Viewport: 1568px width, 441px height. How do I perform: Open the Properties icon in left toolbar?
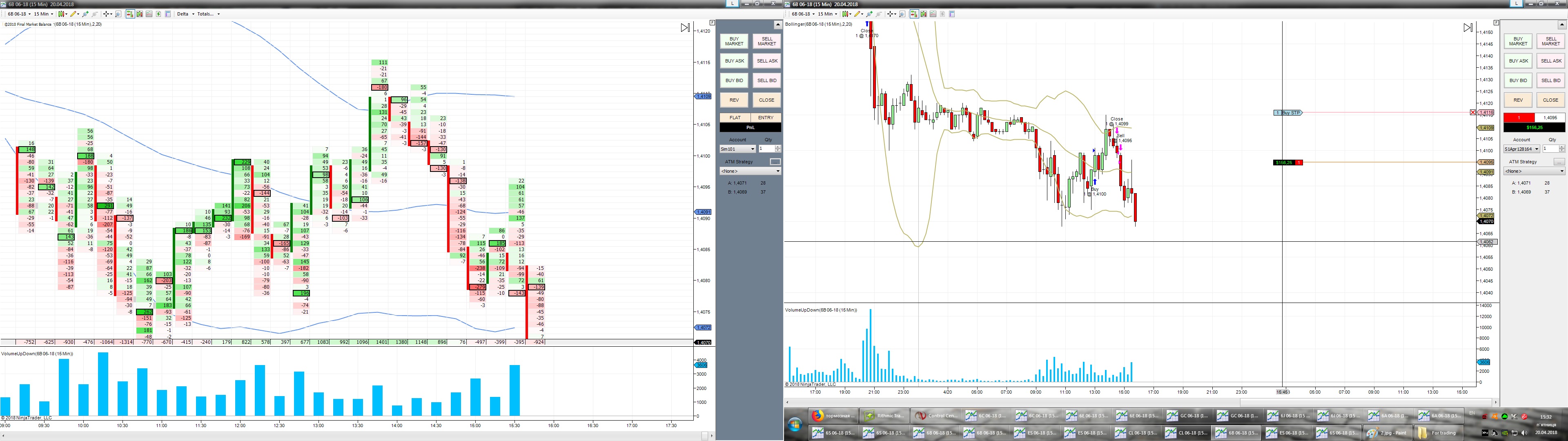click(168, 14)
